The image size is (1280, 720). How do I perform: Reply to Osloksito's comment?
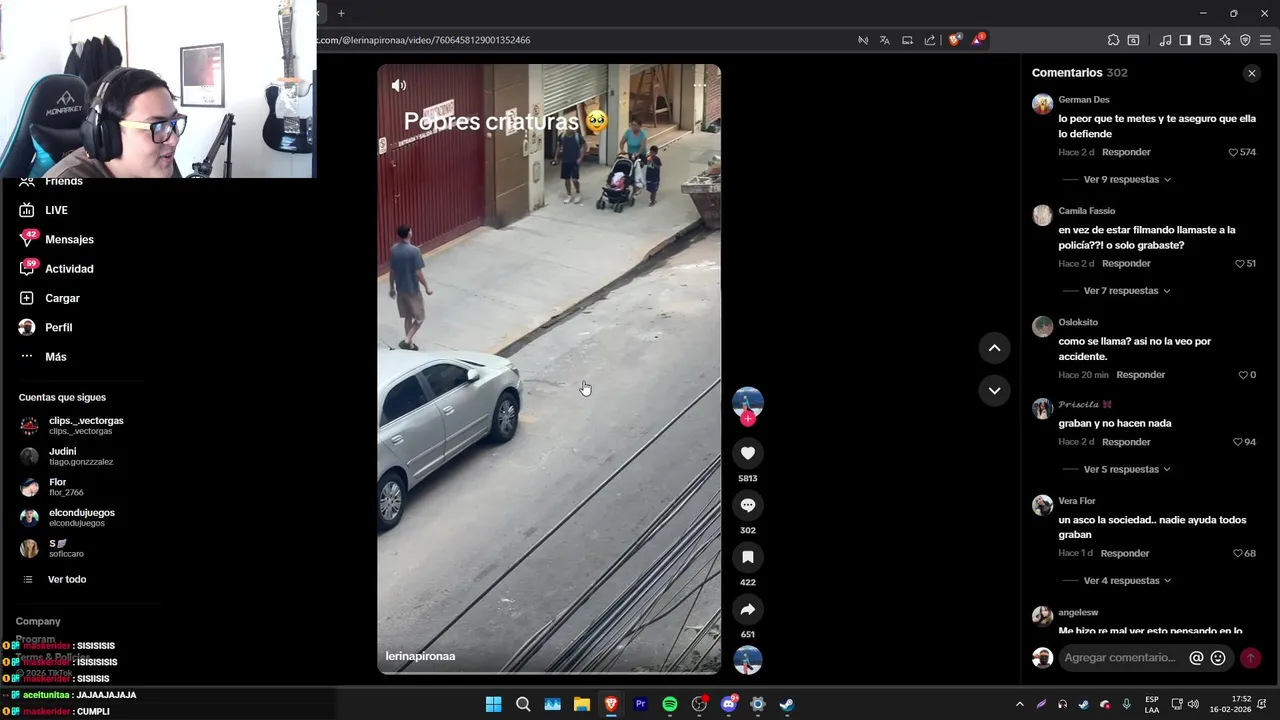pyautogui.click(x=1140, y=375)
